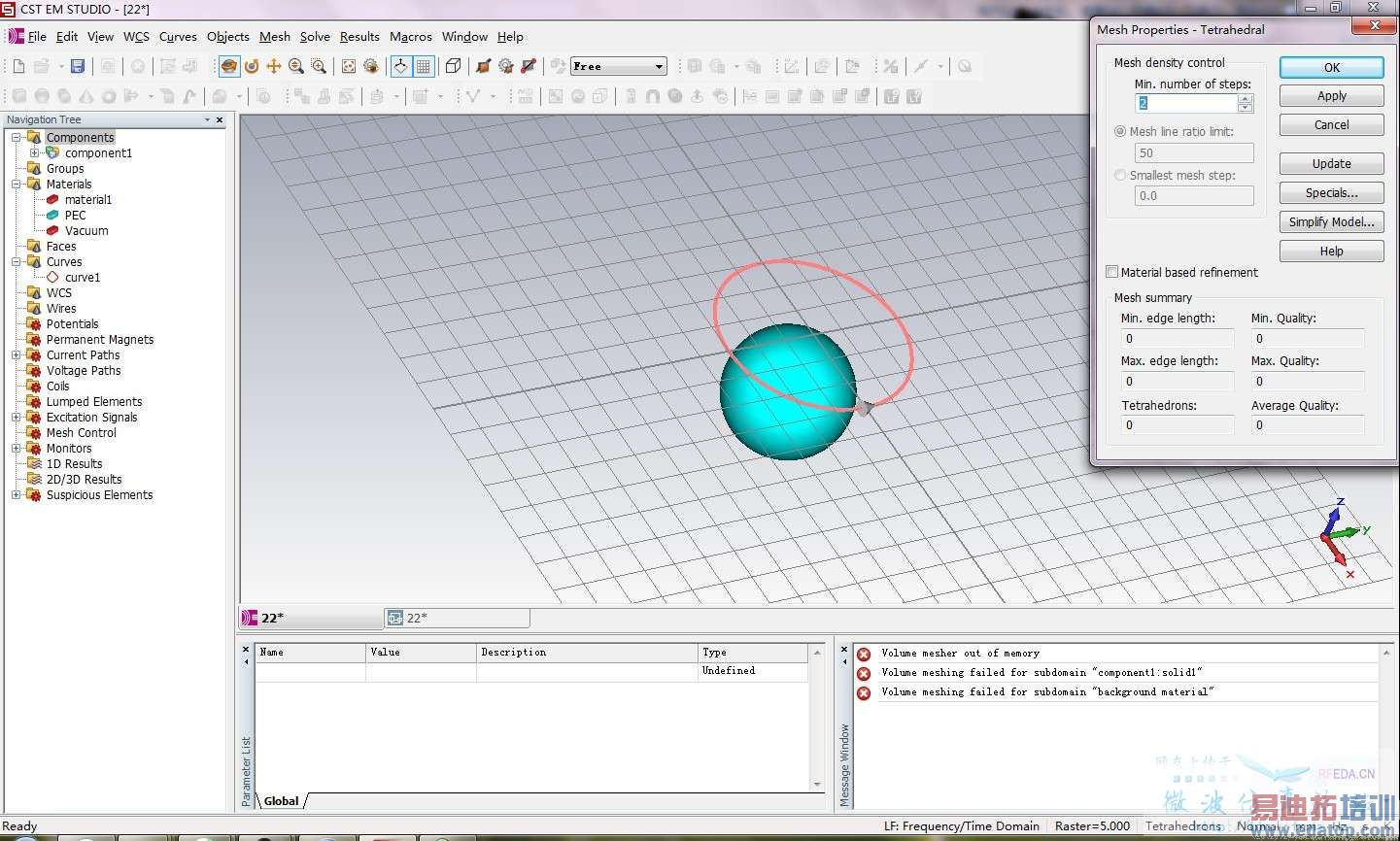Expand component1 in the navigation tree
This screenshot has width=1400, height=841.
(x=35, y=152)
